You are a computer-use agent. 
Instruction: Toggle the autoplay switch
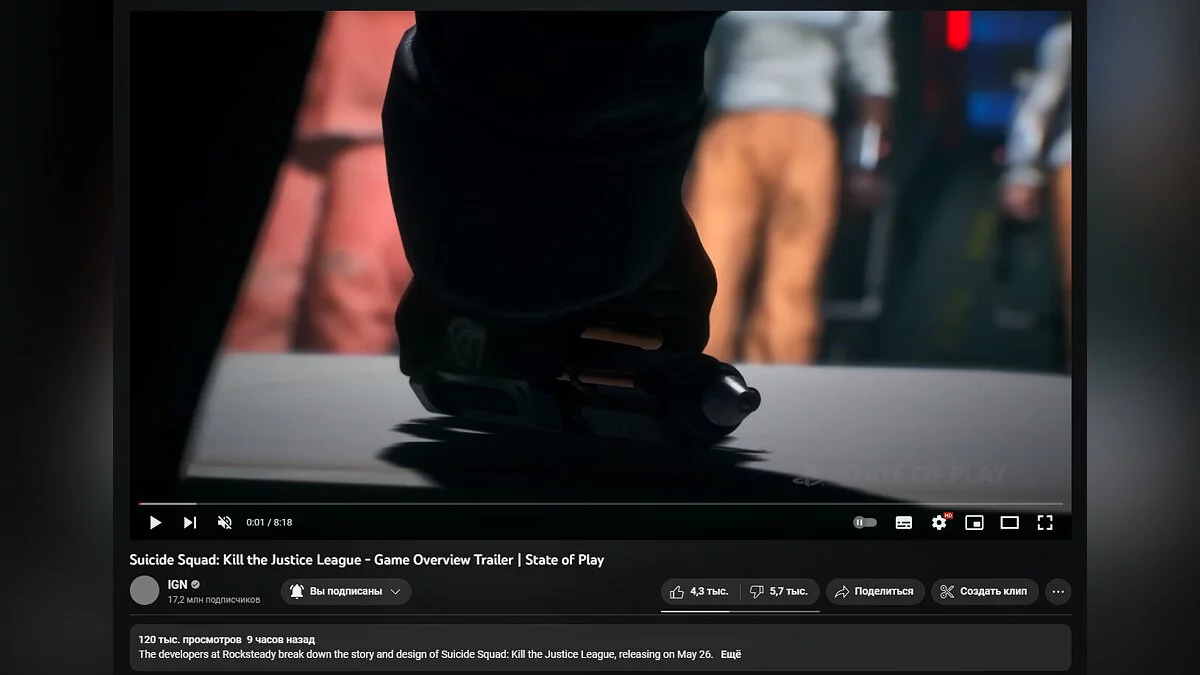click(865, 522)
